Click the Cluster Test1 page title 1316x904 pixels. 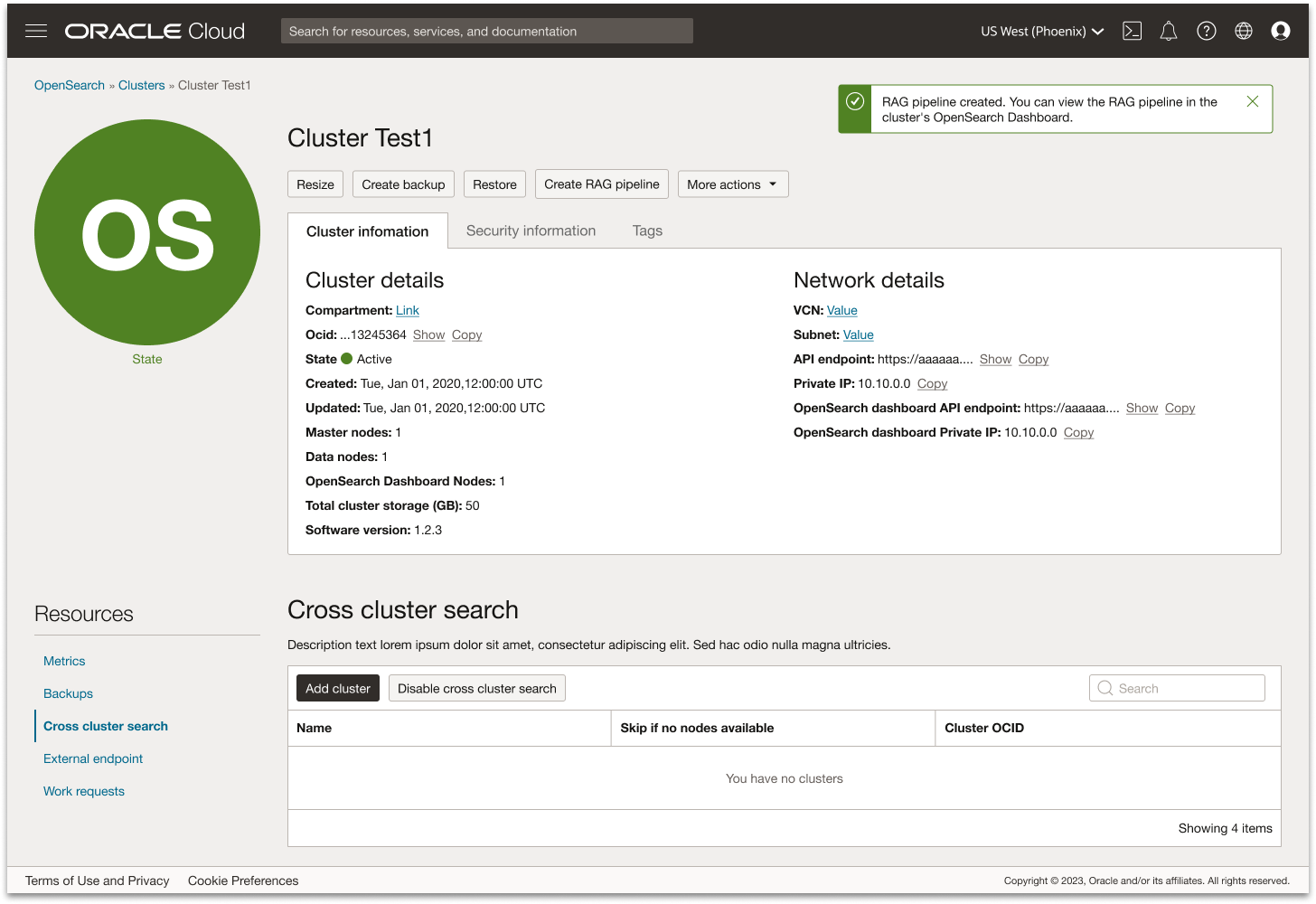[360, 137]
